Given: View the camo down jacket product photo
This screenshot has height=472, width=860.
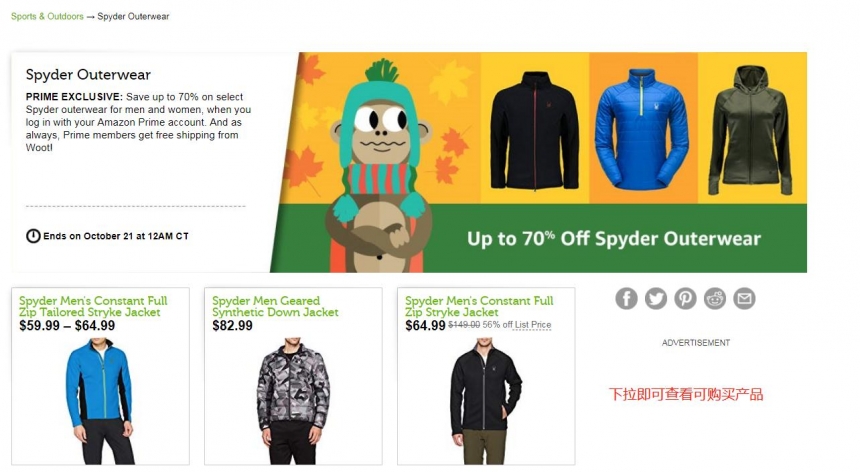Looking at the screenshot, I should tap(293, 401).
